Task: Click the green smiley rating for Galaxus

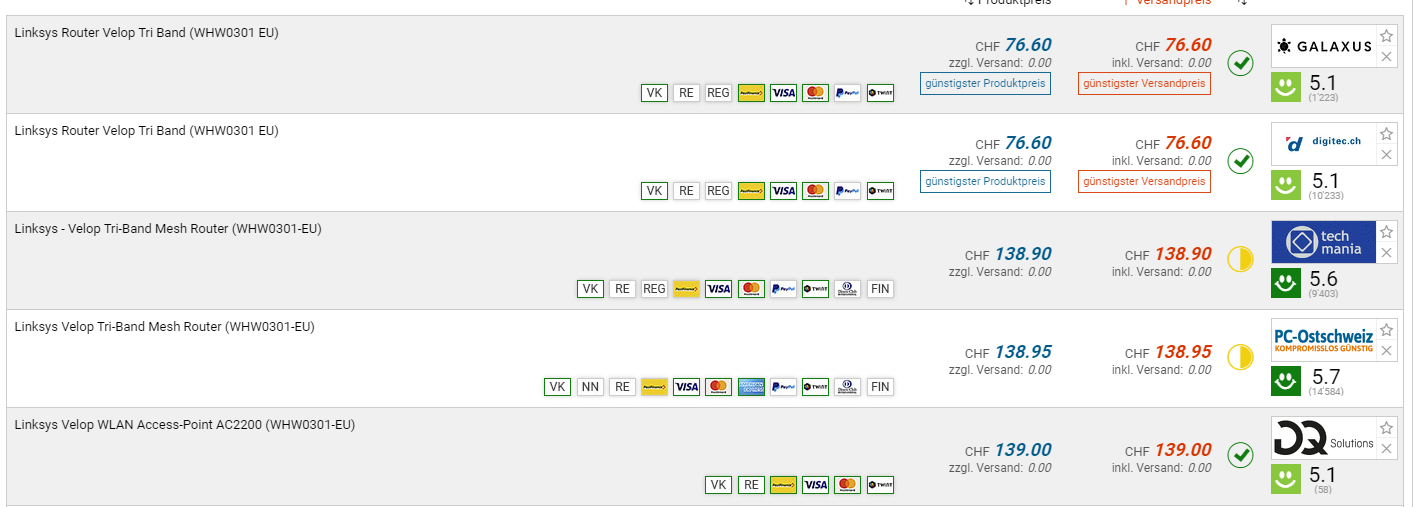Action: 1285,87
